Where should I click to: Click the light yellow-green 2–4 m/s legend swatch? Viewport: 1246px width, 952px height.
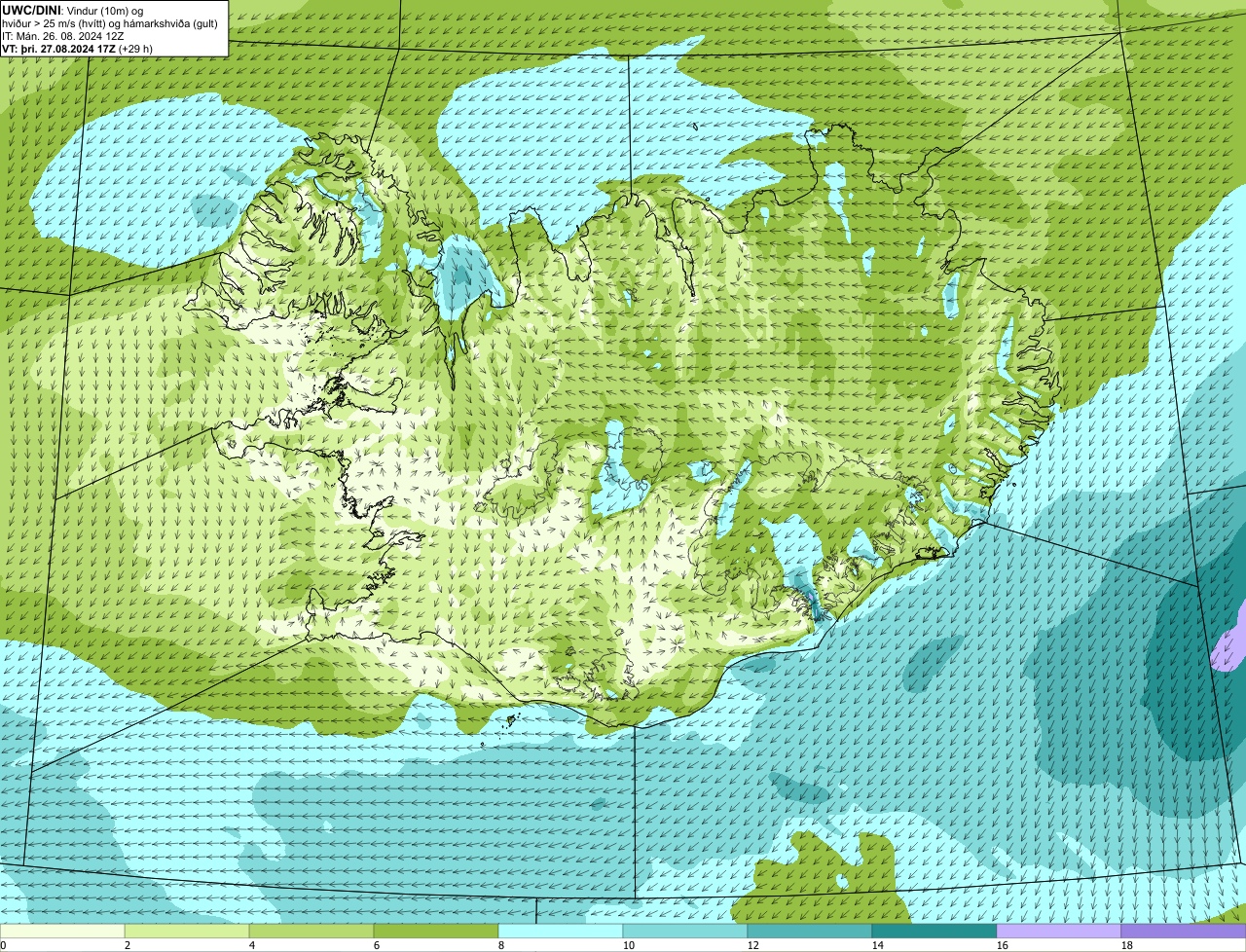[187, 931]
